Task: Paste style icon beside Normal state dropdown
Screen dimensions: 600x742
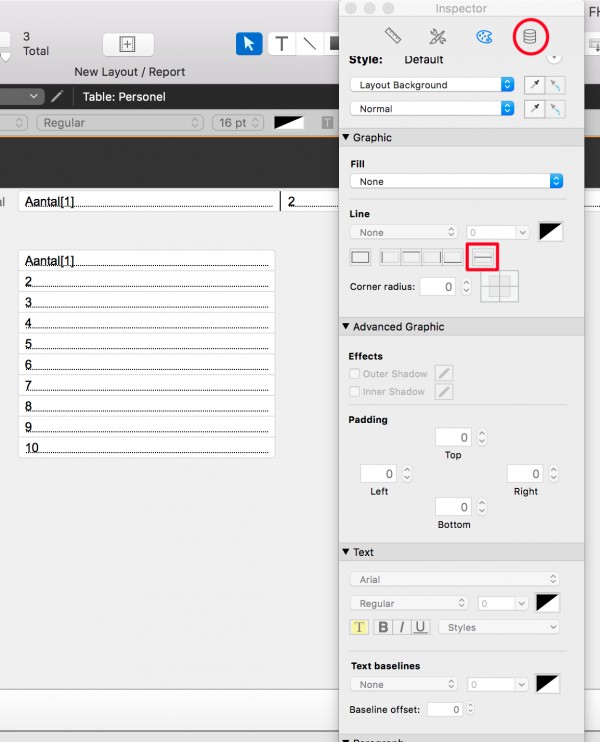Action: [x=555, y=109]
